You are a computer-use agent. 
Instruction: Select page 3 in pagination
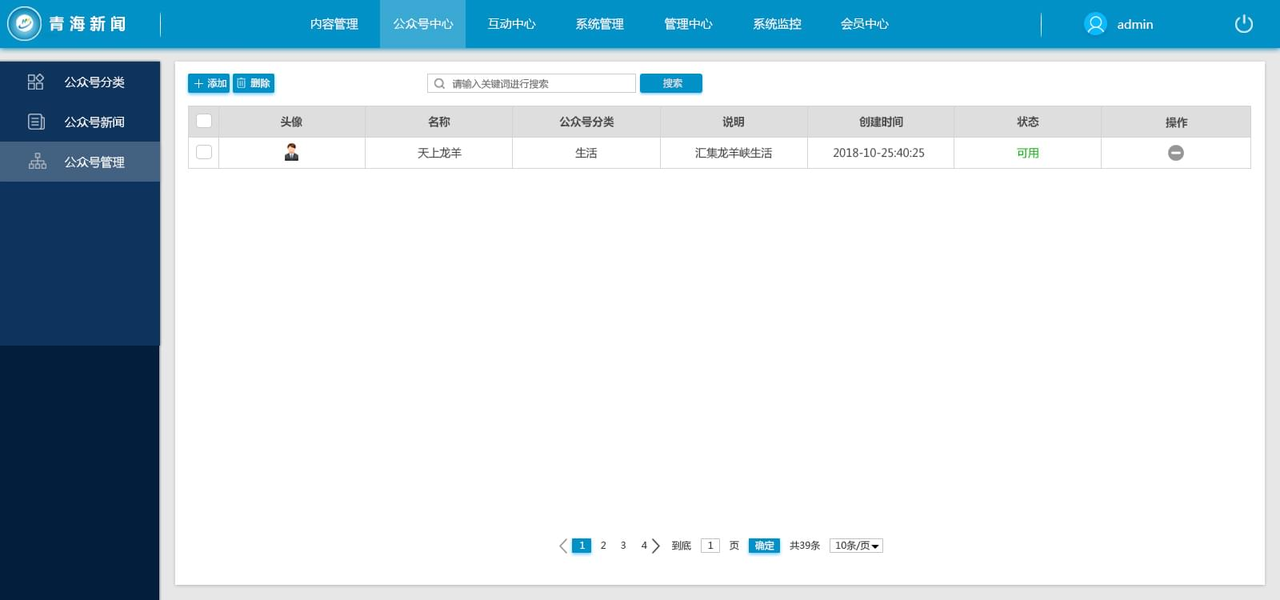(x=623, y=546)
